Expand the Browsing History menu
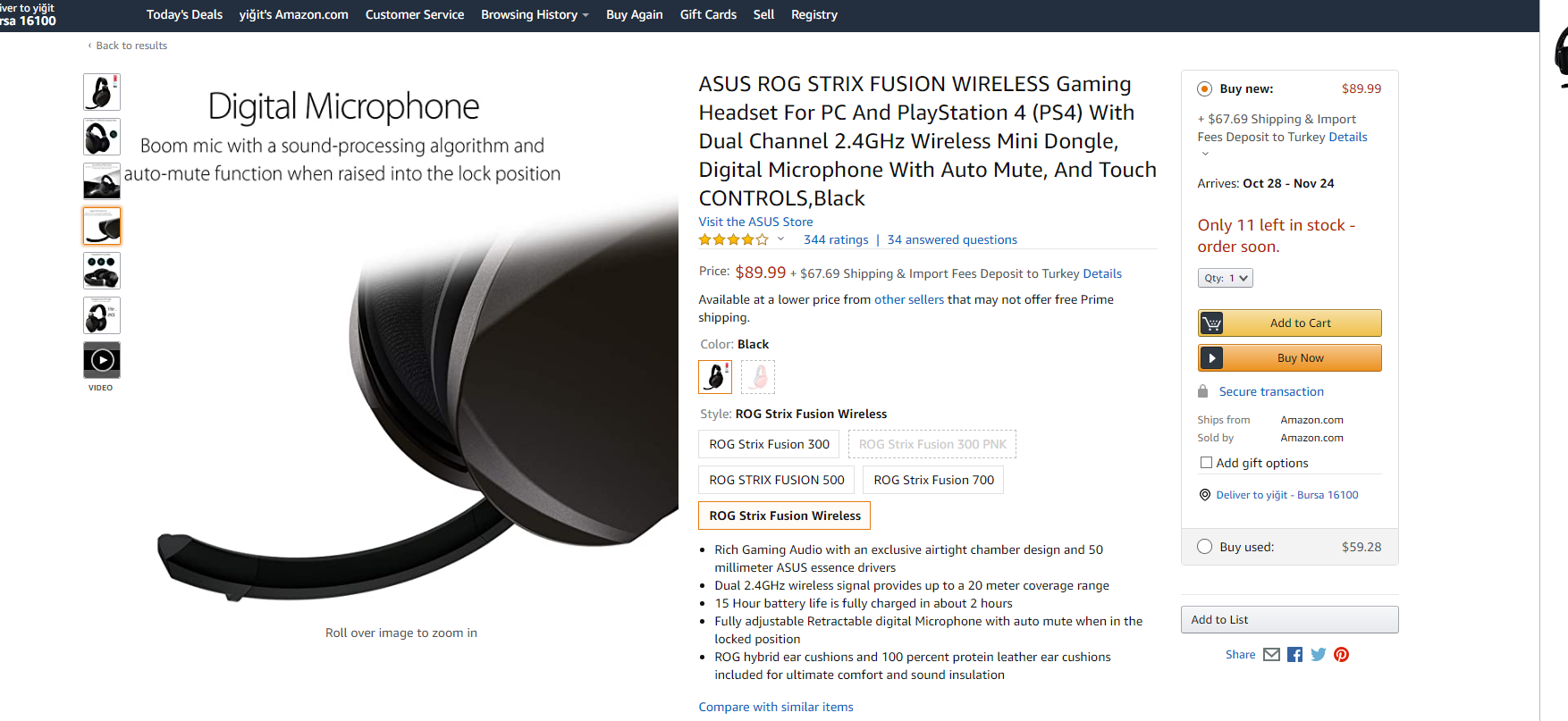Image resolution: width=1568 pixels, height=721 pixels. coord(535,15)
